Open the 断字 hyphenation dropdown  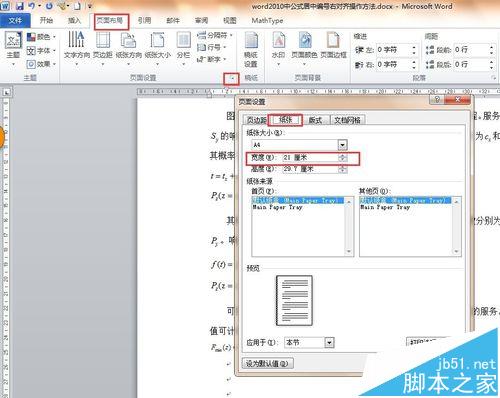[212, 59]
